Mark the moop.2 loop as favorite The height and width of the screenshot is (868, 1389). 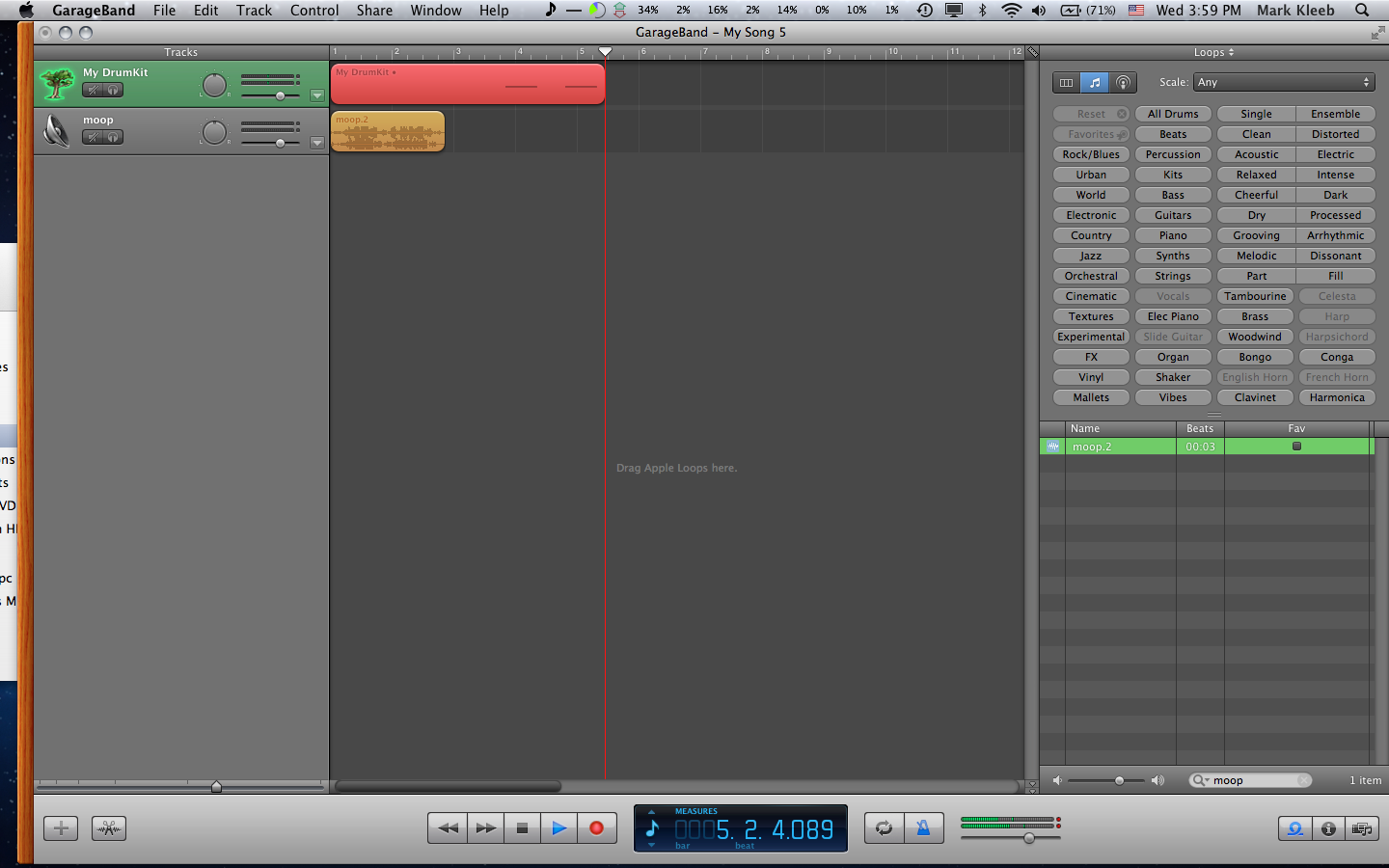[1296, 446]
